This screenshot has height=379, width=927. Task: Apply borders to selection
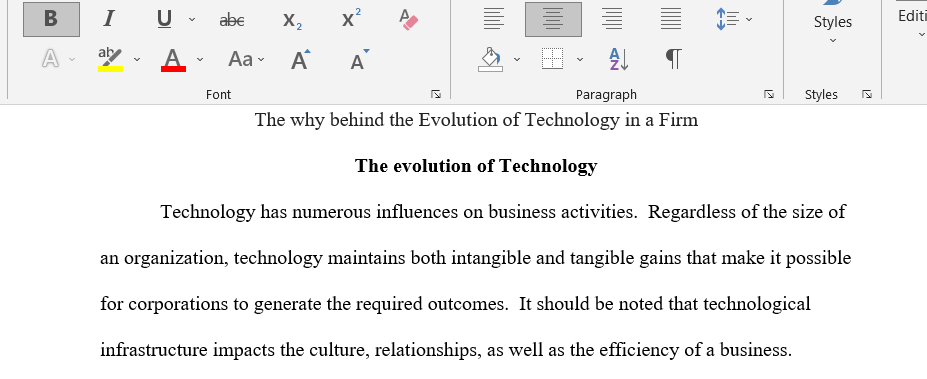click(553, 59)
